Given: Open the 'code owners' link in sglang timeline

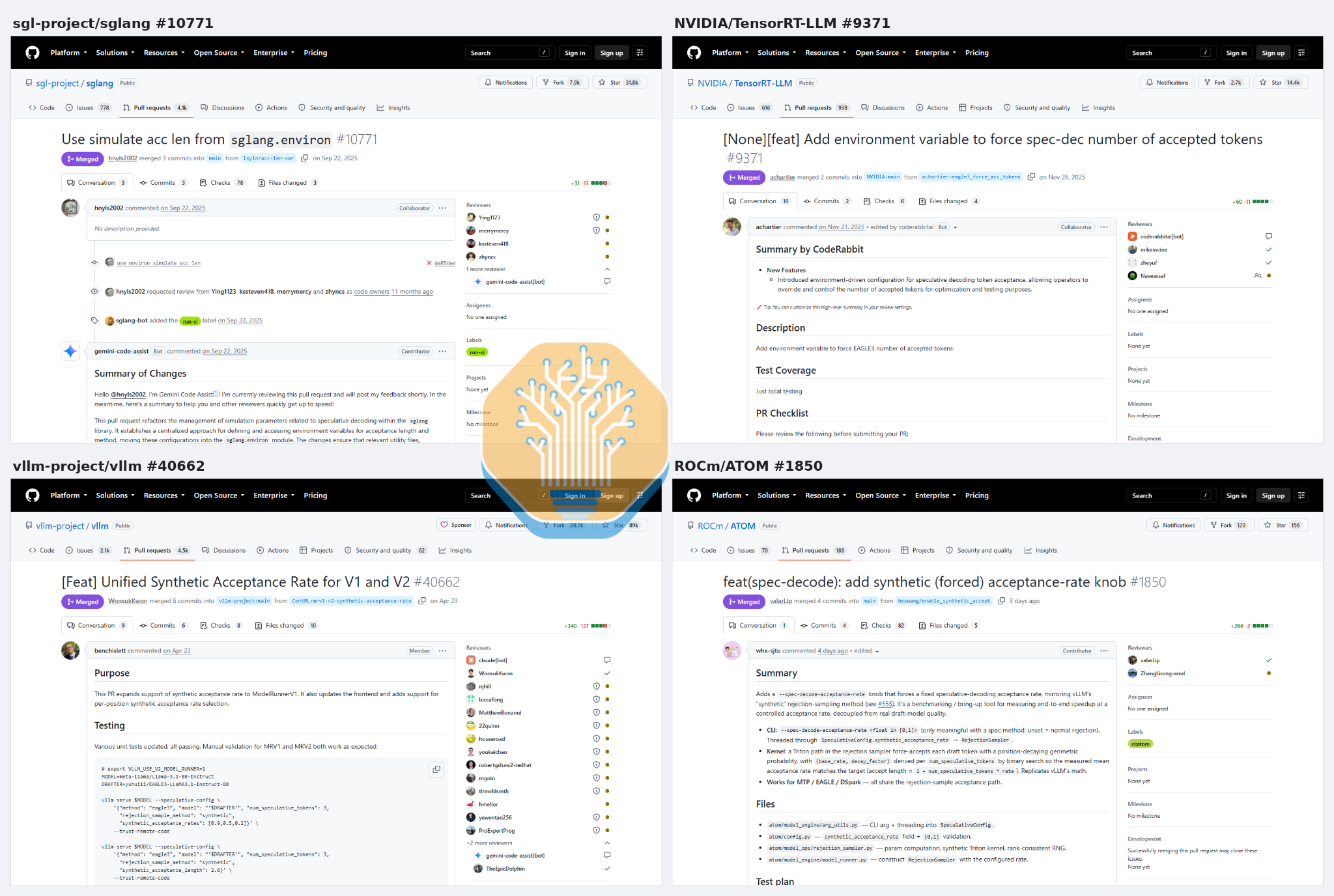Looking at the screenshot, I should tap(371, 292).
